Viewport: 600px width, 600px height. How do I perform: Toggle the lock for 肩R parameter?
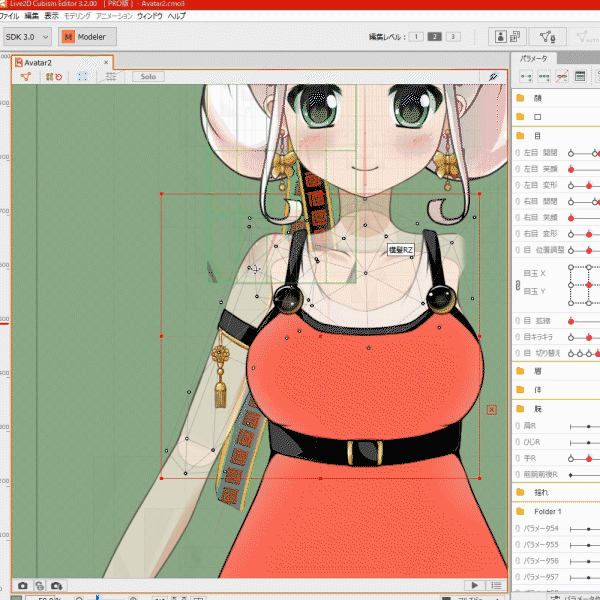(x=518, y=426)
